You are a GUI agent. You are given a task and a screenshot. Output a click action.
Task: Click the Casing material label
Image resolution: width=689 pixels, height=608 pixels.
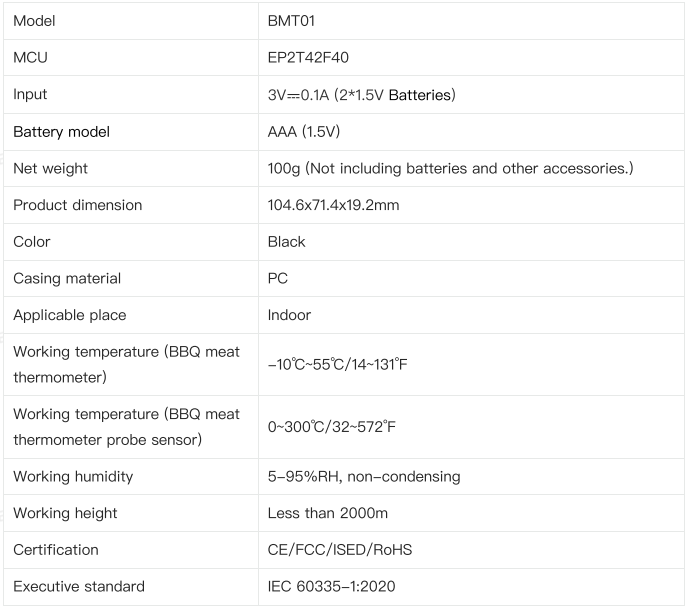tap(67, 279)
